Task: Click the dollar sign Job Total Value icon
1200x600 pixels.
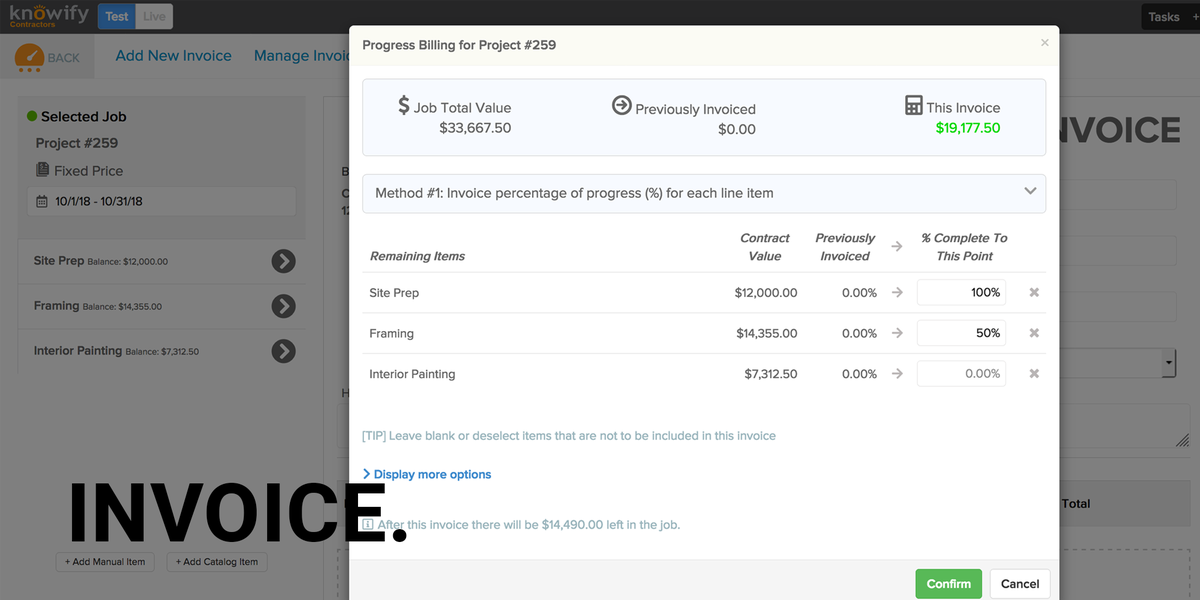Action: pos(403,106)
